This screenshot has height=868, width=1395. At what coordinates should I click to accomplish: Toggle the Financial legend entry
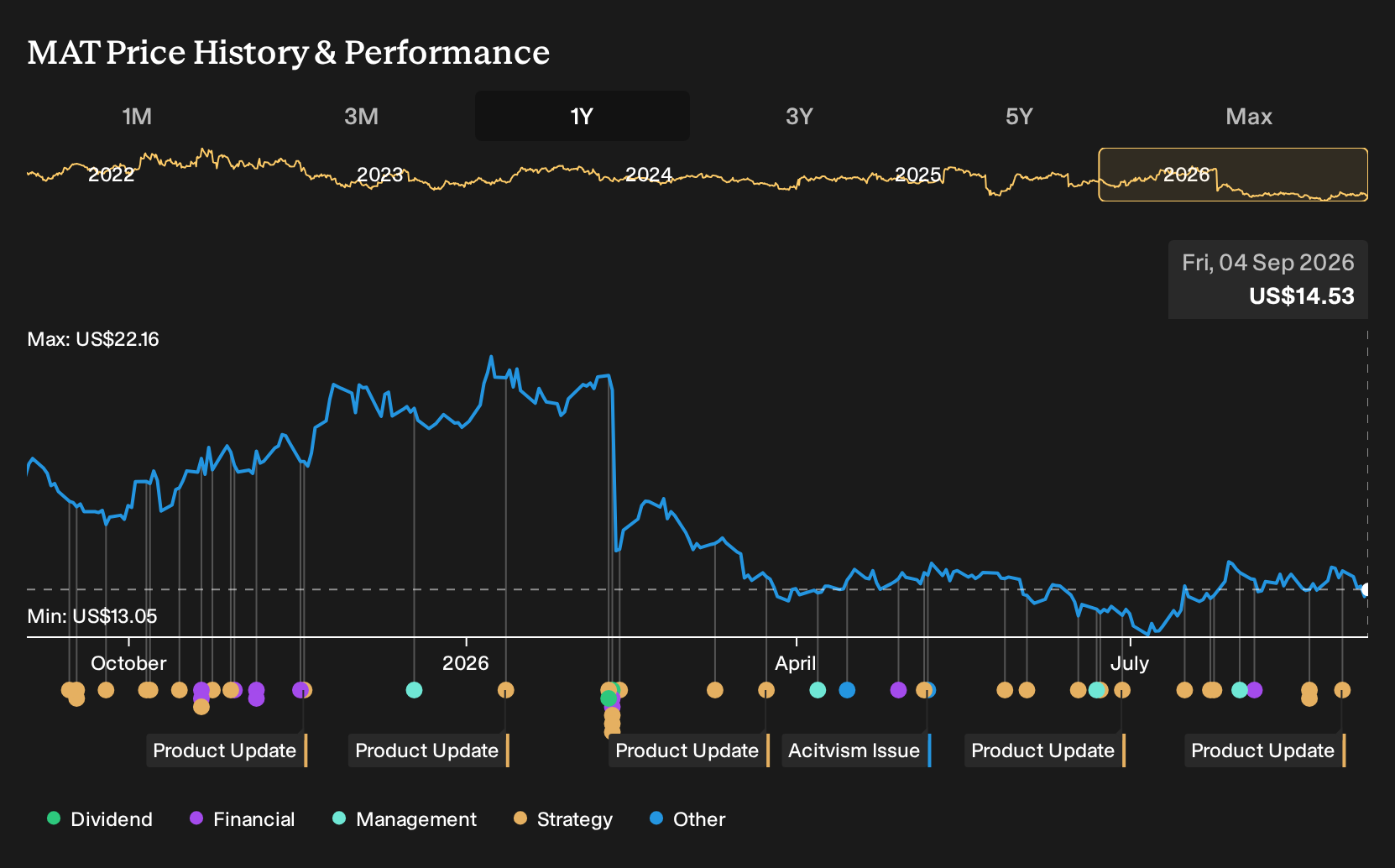point(243,819)
